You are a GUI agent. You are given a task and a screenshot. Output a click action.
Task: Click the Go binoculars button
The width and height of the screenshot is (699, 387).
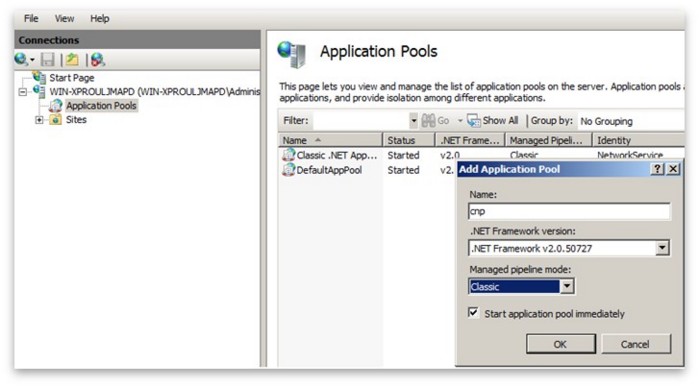point(436,120)
